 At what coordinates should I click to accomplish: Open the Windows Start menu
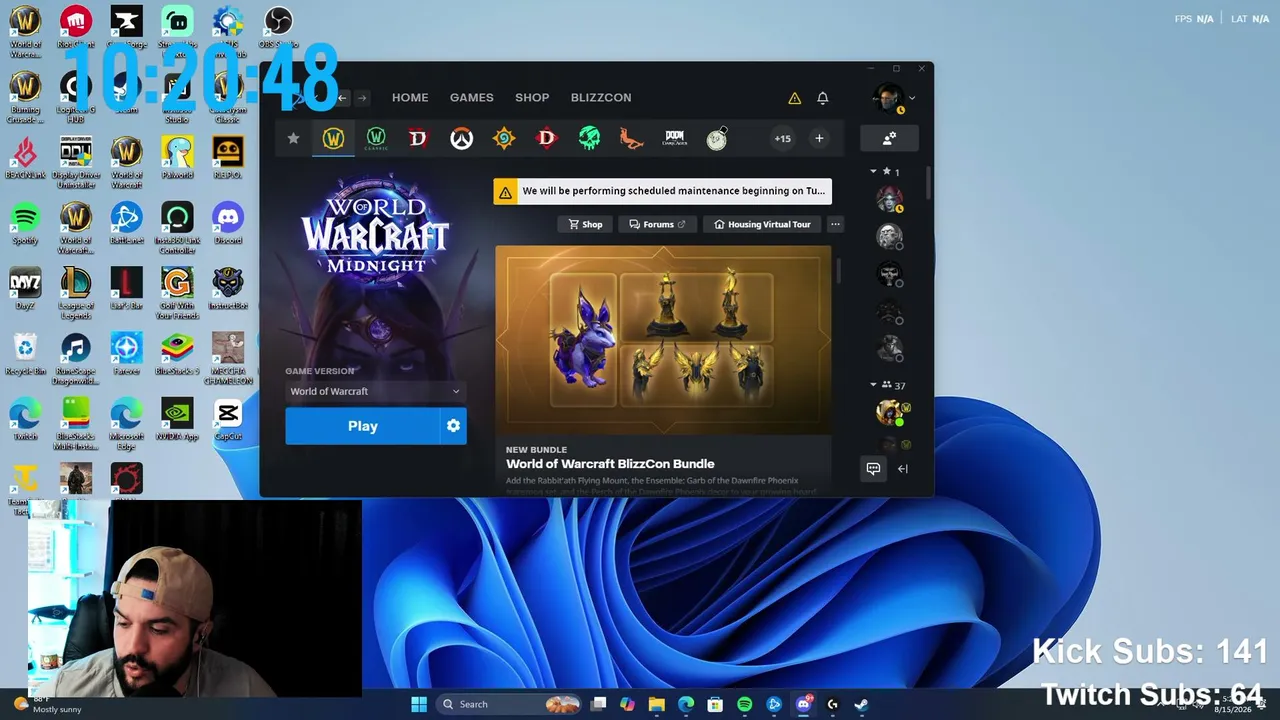tap(419, 704)
